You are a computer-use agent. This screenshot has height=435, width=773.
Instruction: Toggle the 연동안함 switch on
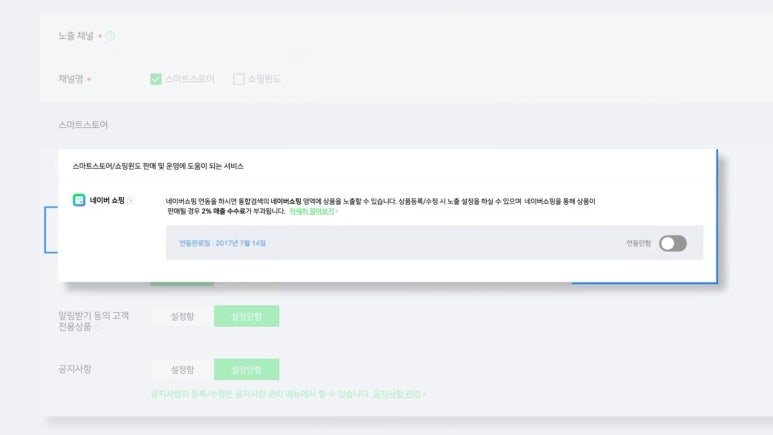[x=673, y=243]
